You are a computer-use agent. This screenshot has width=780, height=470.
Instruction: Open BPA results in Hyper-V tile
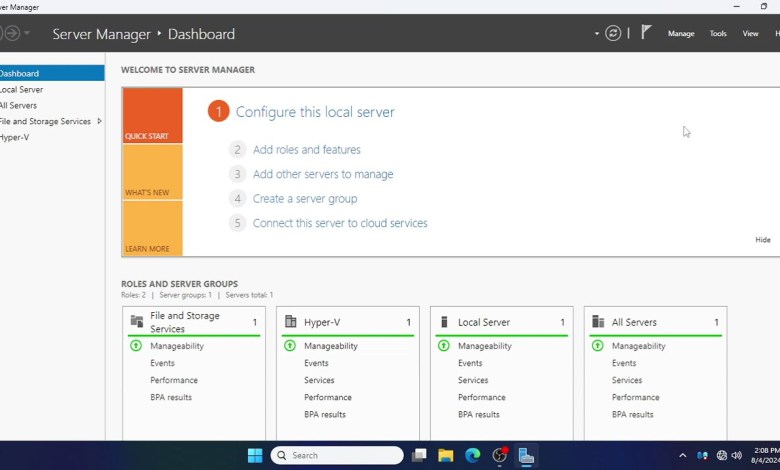pyautogui.click(x=325, y=414)
